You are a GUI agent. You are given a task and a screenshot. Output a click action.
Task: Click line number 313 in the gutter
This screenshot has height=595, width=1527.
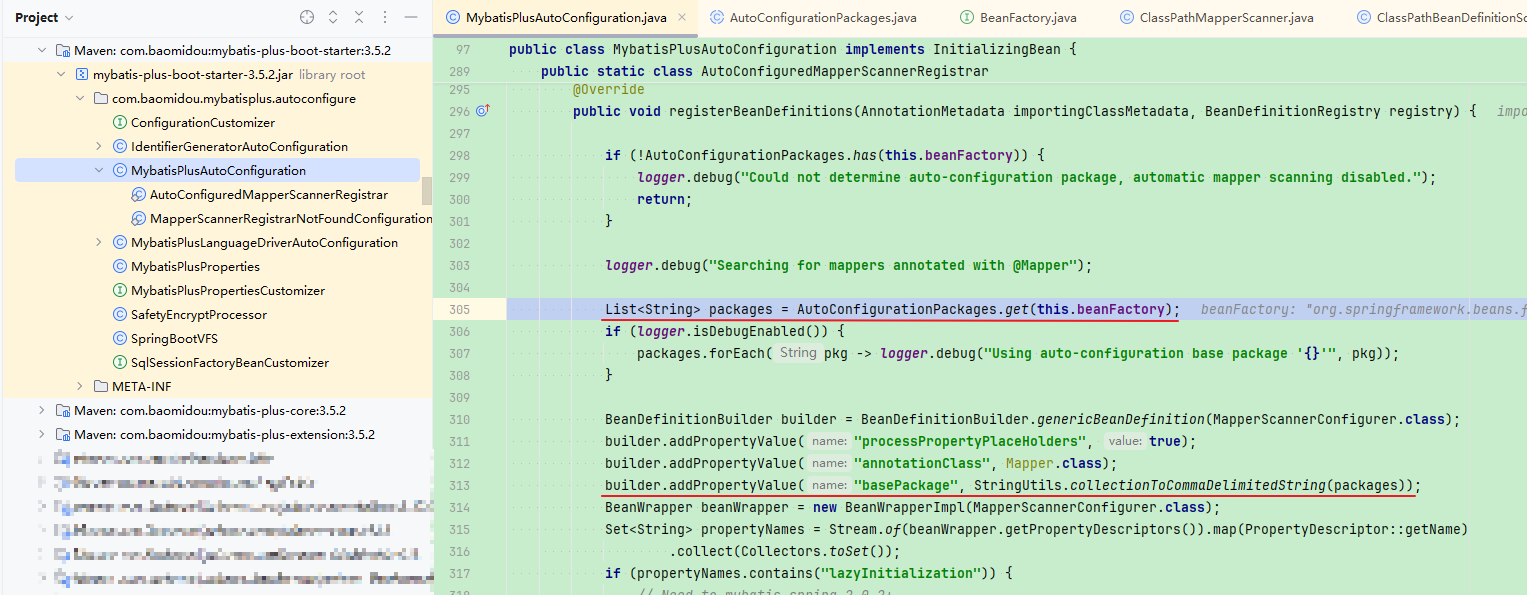(459, 485)
